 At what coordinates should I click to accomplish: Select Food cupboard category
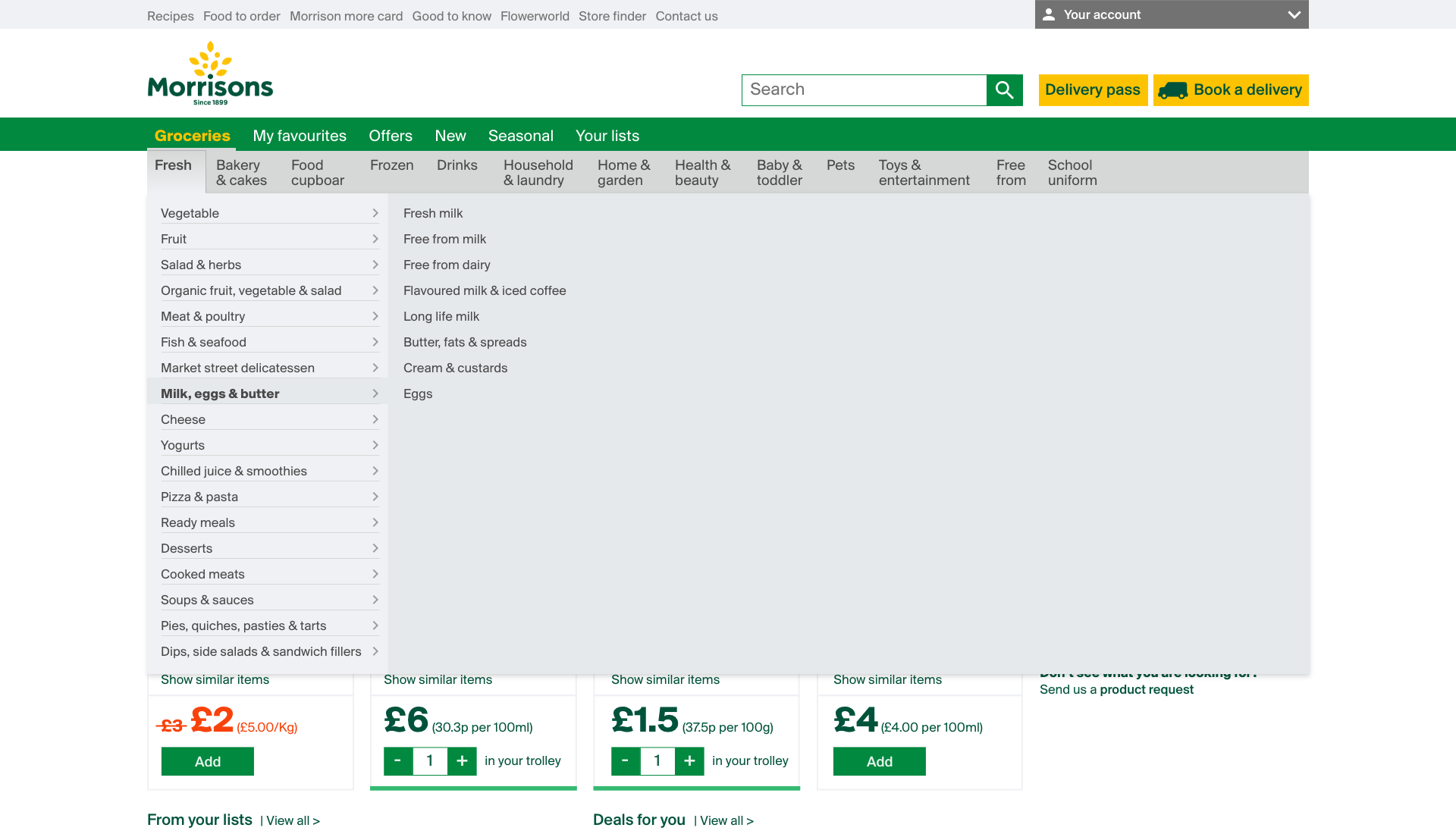318,173
